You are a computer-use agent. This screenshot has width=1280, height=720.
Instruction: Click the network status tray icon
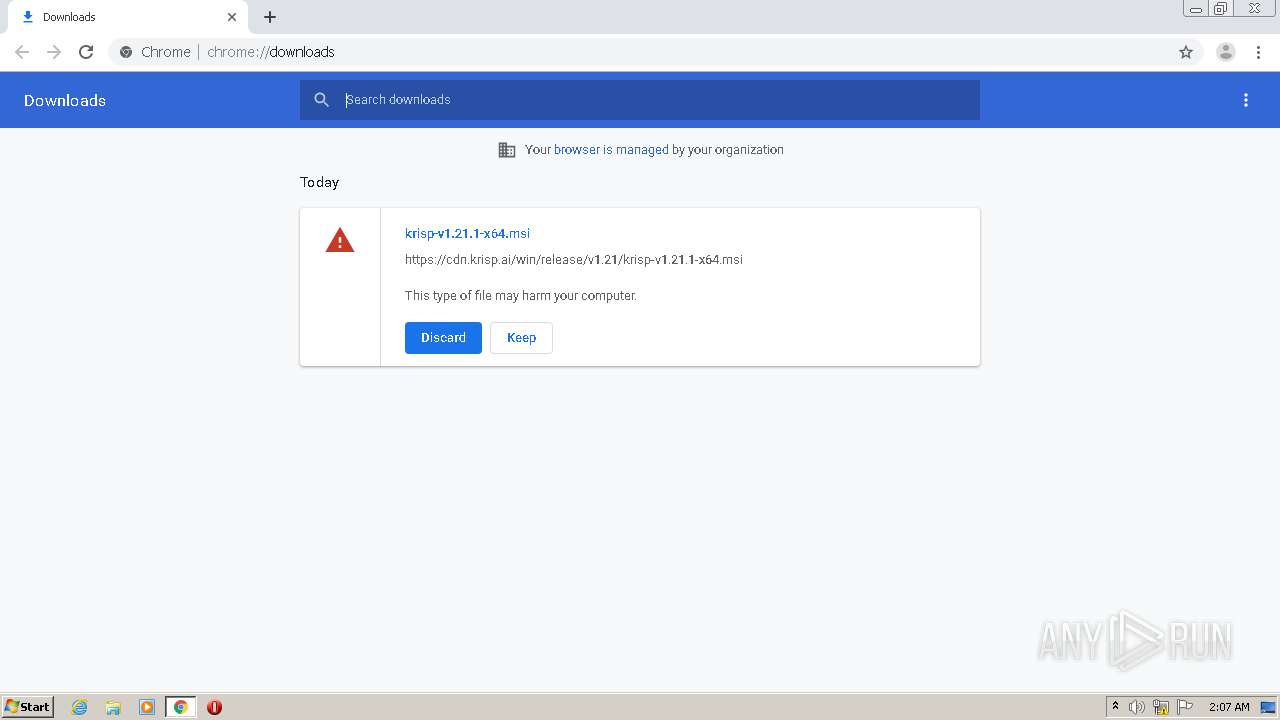[x=1161, y=707]
